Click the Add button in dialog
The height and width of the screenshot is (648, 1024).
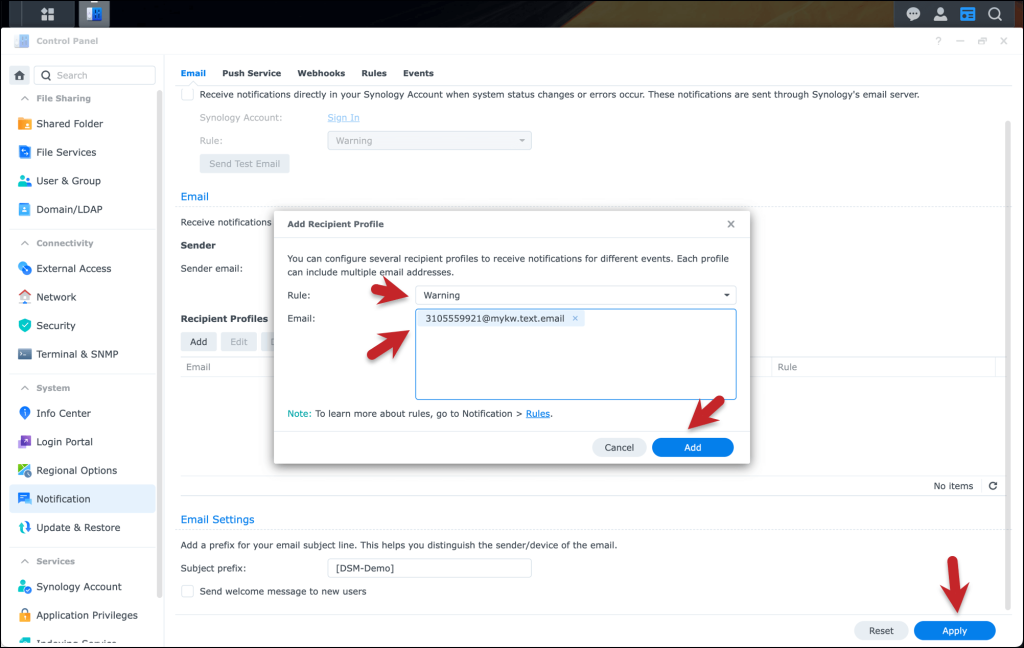pyautogui.click(x=692, y=447)
